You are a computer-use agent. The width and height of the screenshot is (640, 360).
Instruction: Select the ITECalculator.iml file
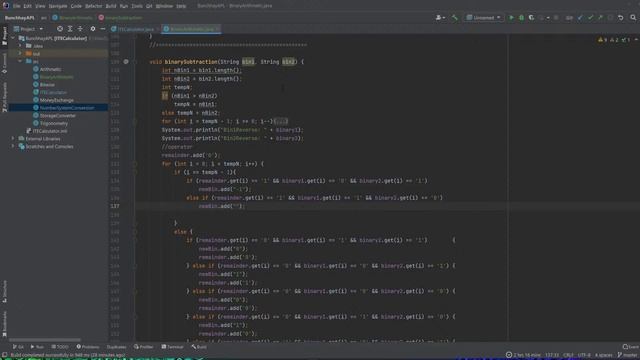pyautogui.click(x=49, y=131)
